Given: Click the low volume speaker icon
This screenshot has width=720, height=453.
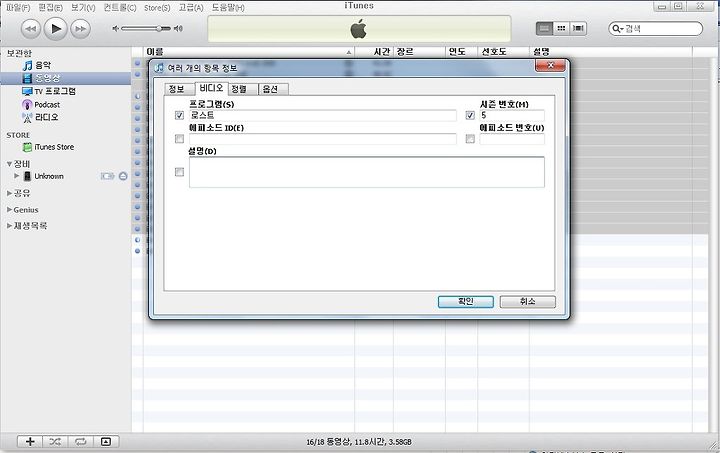Looking at the screenshot, I should point(115,28).
